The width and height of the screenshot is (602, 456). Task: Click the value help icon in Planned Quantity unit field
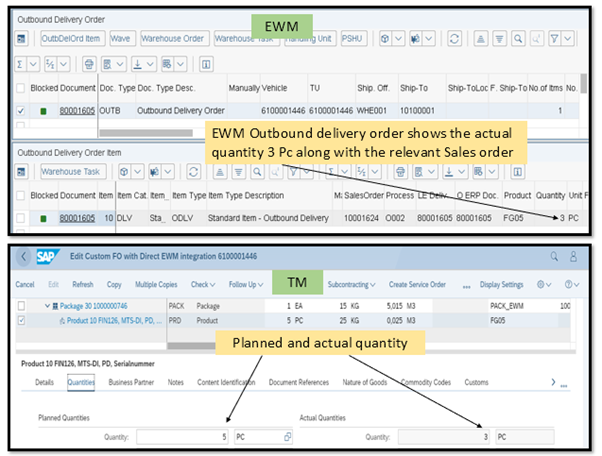click(288, 437)
